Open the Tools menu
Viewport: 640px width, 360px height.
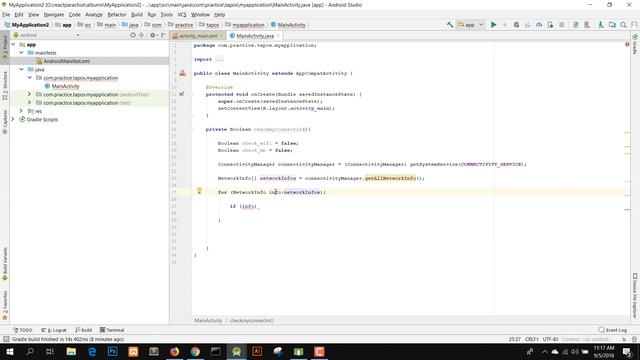tap(167, 15)
